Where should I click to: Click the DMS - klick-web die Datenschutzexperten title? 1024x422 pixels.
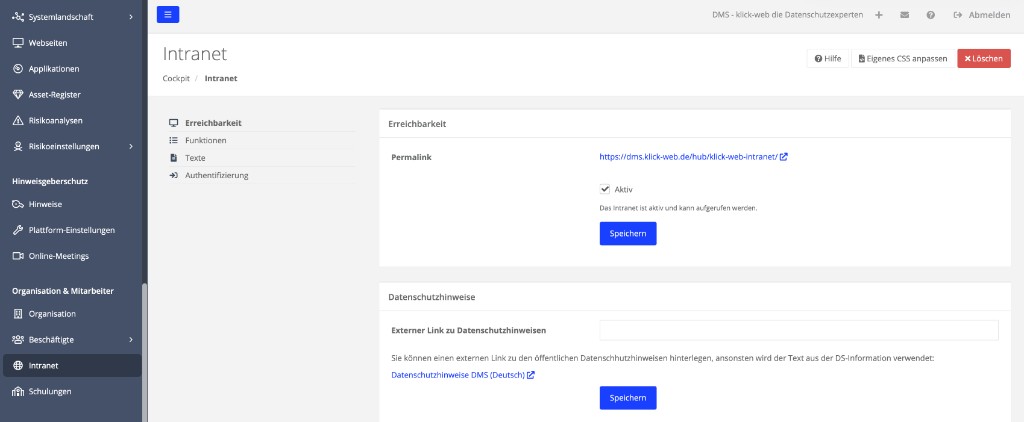click(x=788, y=15)
